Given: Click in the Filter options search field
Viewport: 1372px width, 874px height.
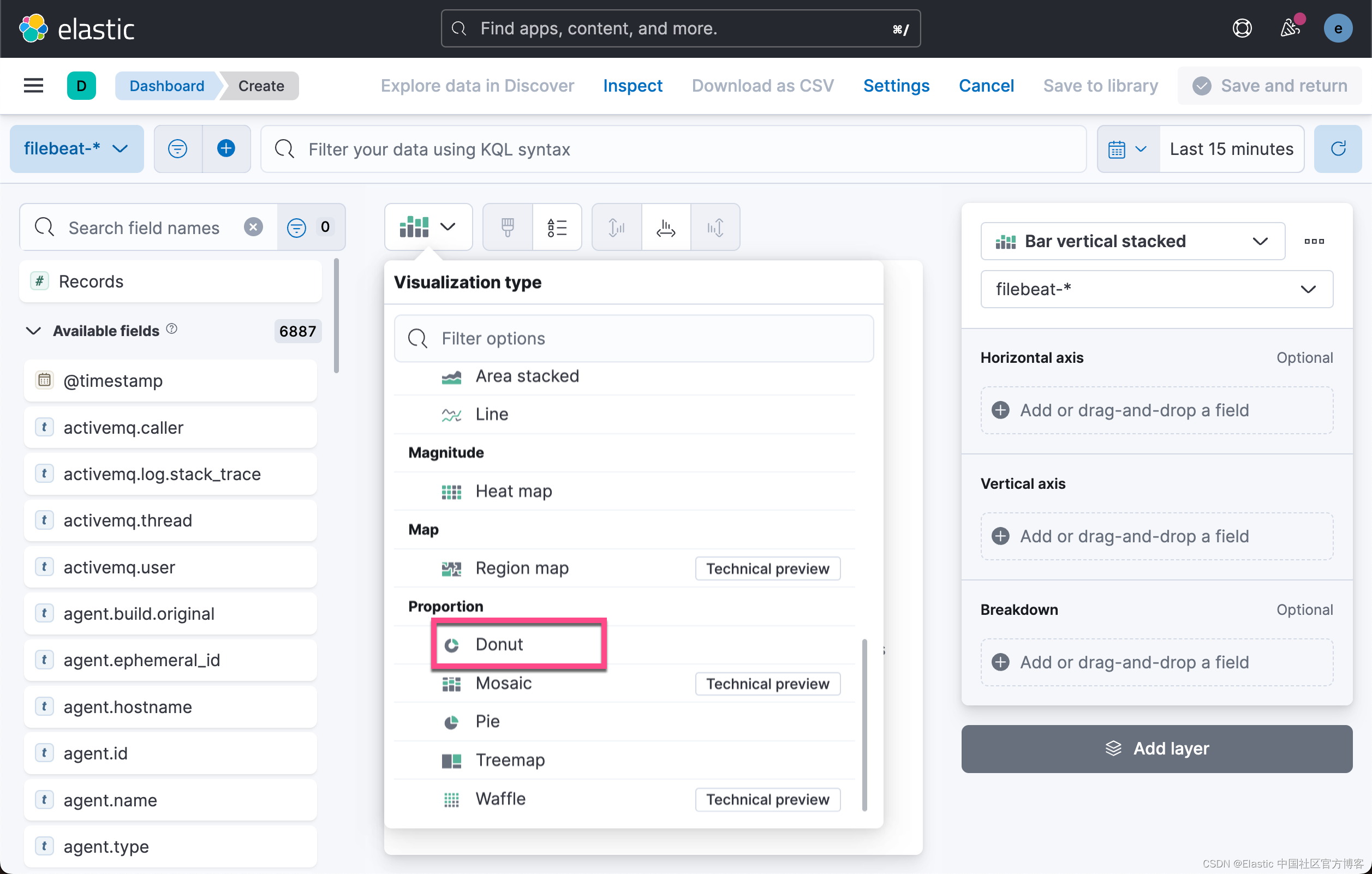Looking at the screenshot, I should click(x=634, y=338).
